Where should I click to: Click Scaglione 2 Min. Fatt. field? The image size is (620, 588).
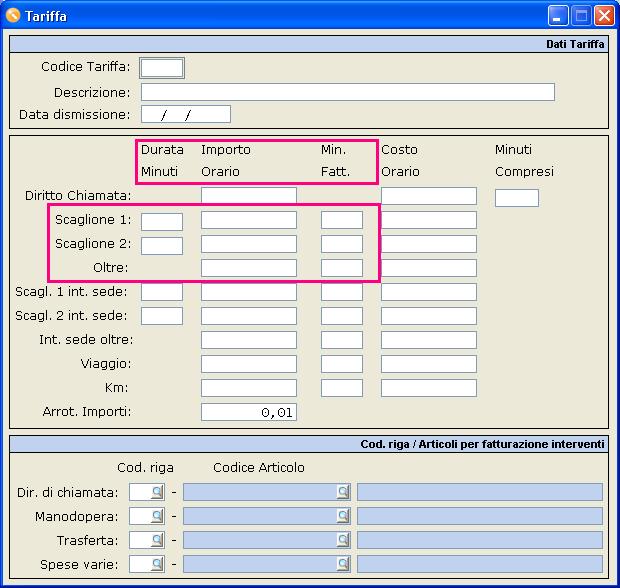[342, 244]
